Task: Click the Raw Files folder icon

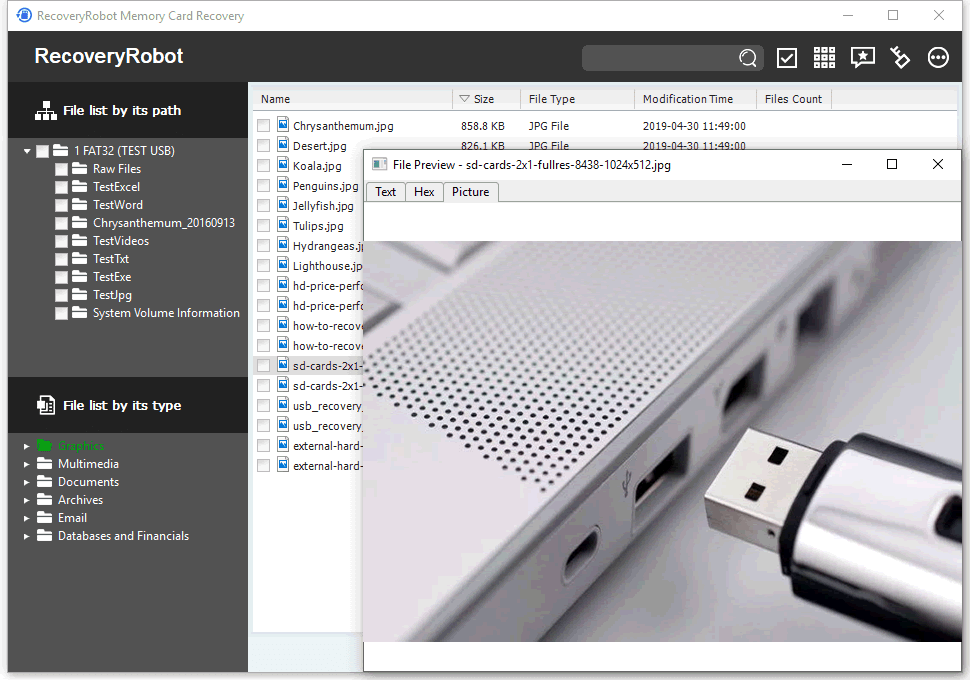Action: pyautogui.click(x=79, y=168)
